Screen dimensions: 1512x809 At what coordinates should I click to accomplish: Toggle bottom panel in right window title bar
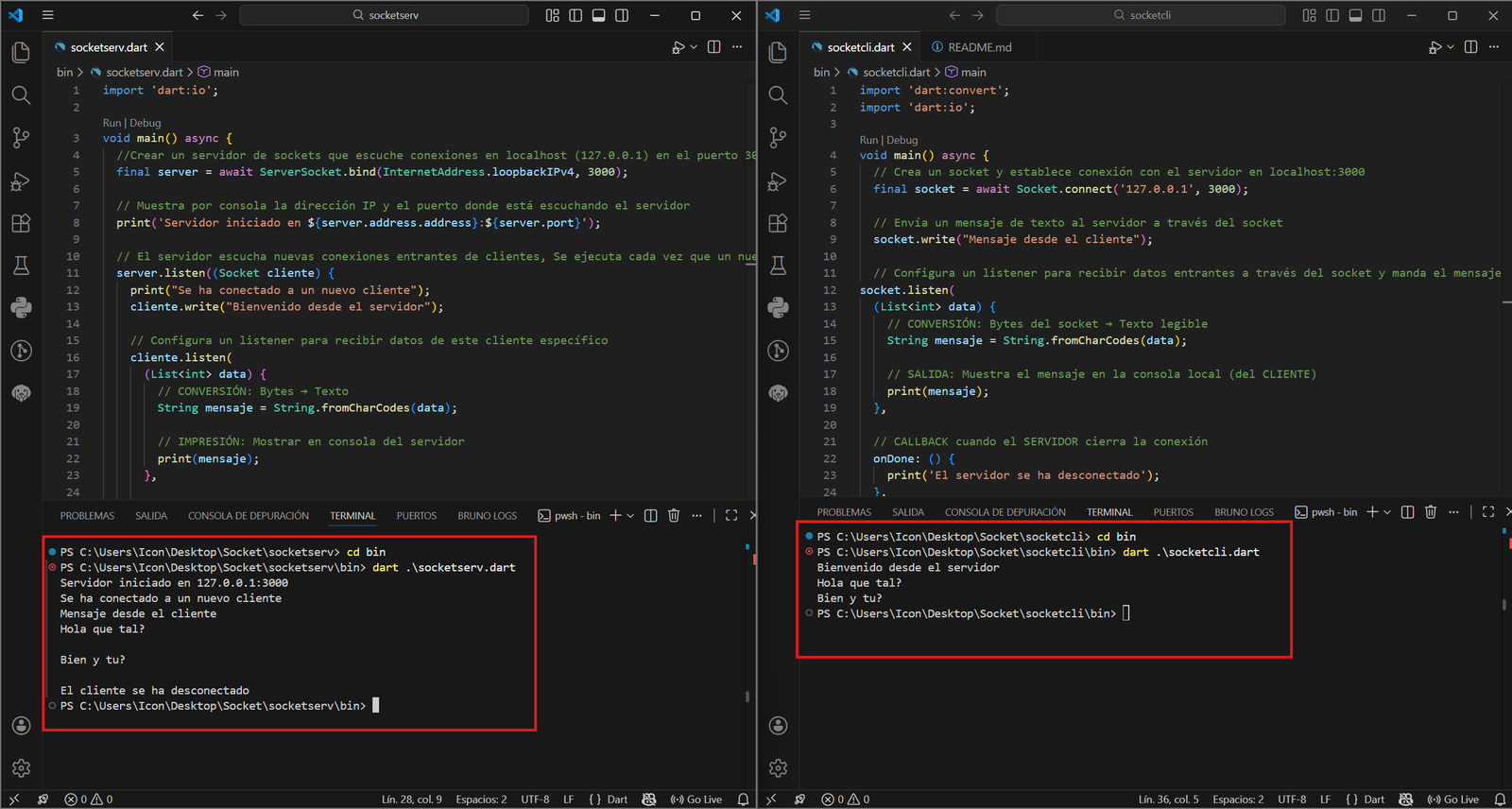coord(1355,15)
